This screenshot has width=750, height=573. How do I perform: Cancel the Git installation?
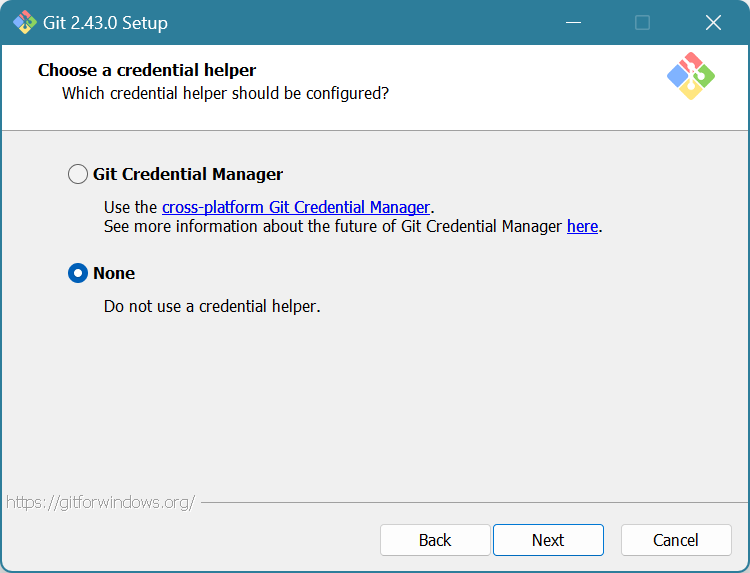[x=676, y=540]
